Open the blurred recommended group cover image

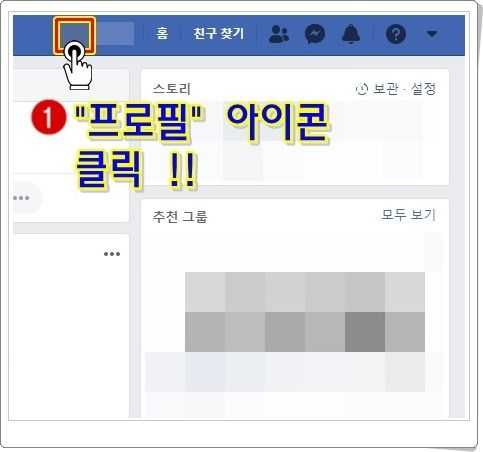(x=305, y=312)
